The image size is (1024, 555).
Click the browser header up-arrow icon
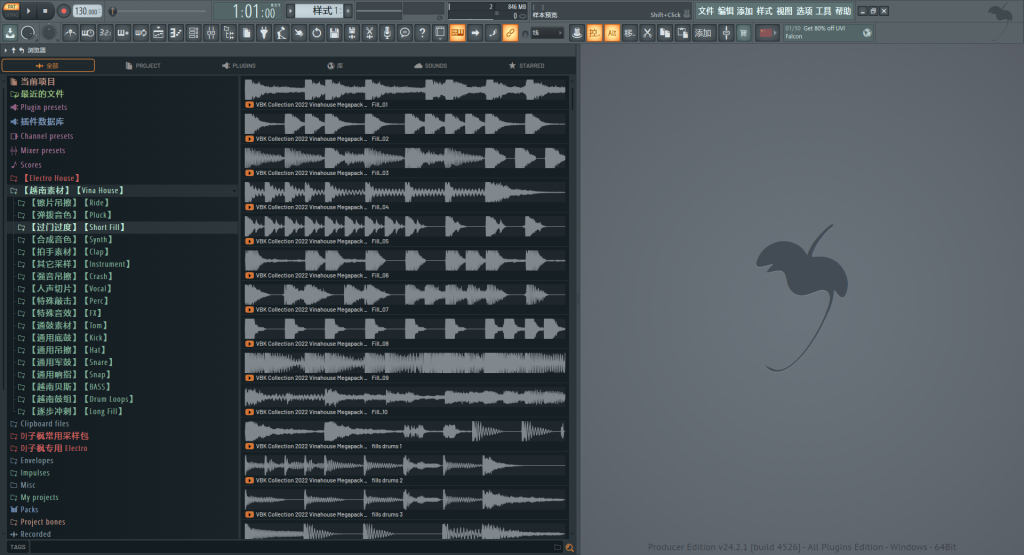(13, 50)
